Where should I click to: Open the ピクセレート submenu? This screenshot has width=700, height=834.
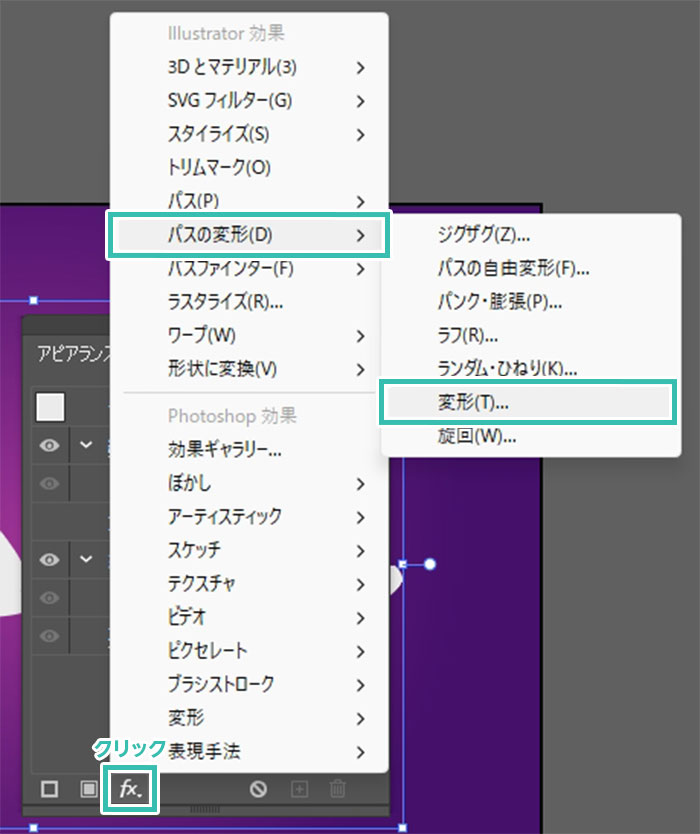tap(249, 651)
